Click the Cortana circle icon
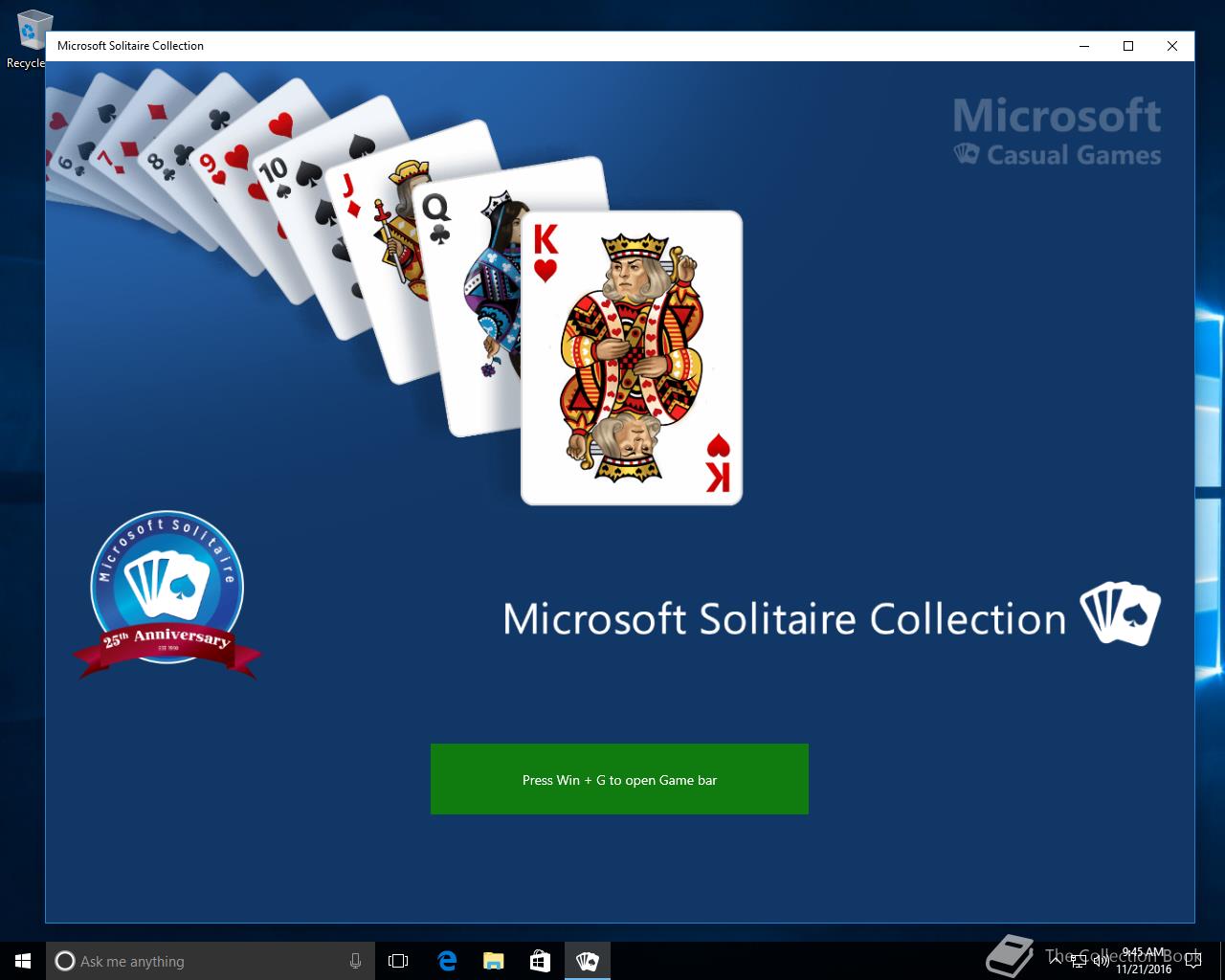 point(65,961)
